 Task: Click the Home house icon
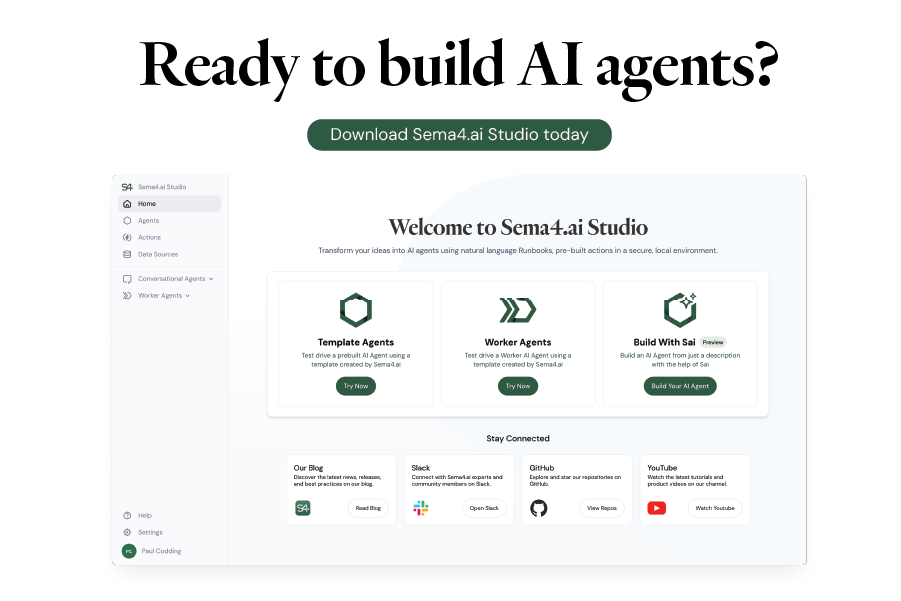[x=127, y=203]
